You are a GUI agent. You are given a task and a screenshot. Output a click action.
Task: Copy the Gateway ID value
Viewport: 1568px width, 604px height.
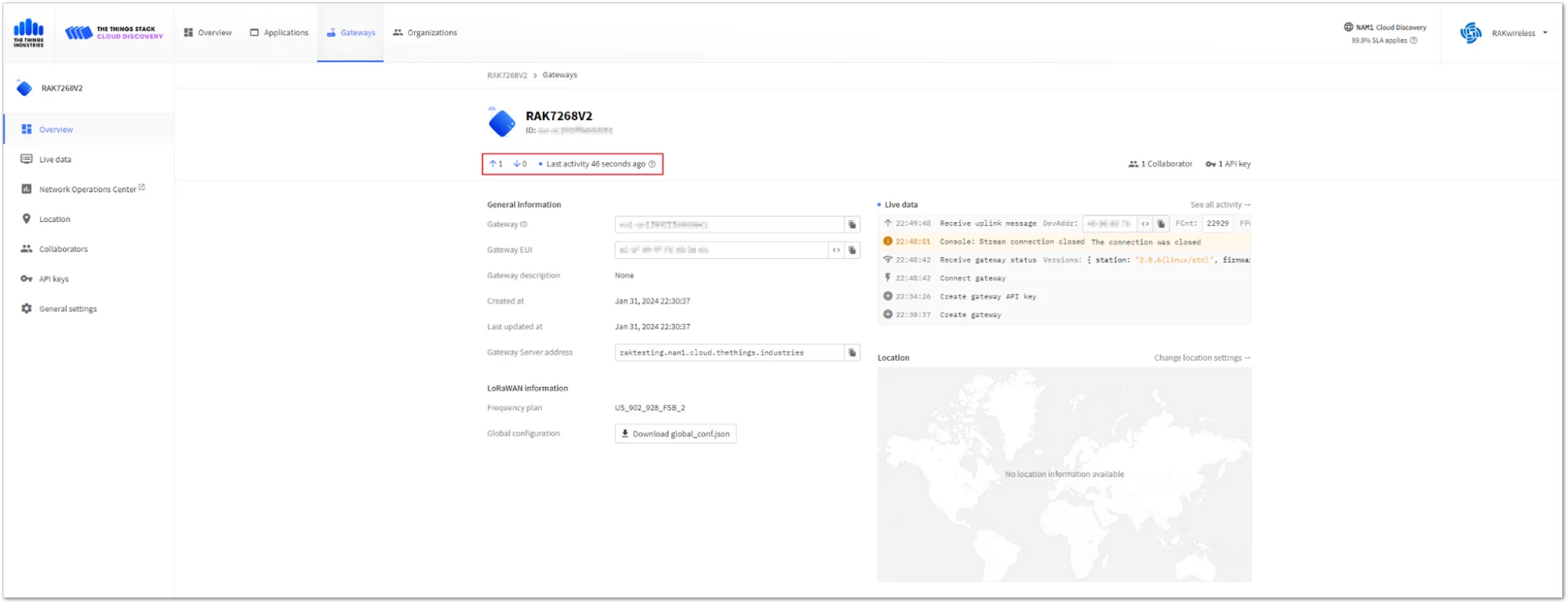[852, 224]
